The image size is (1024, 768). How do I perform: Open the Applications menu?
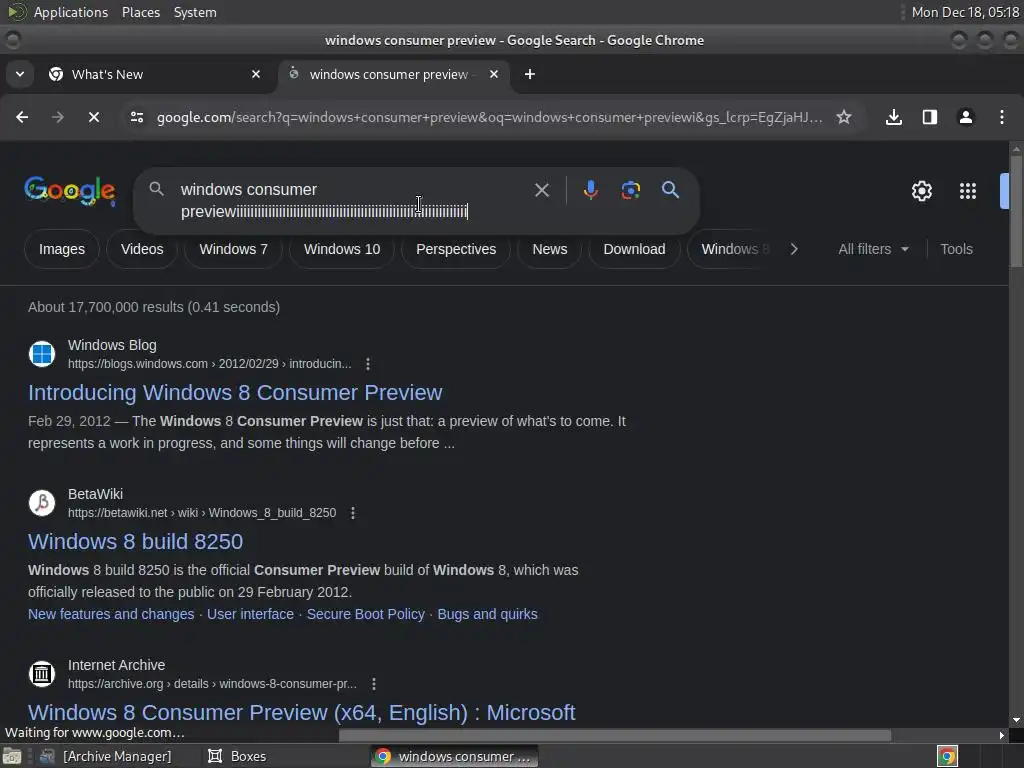(71, 12)
